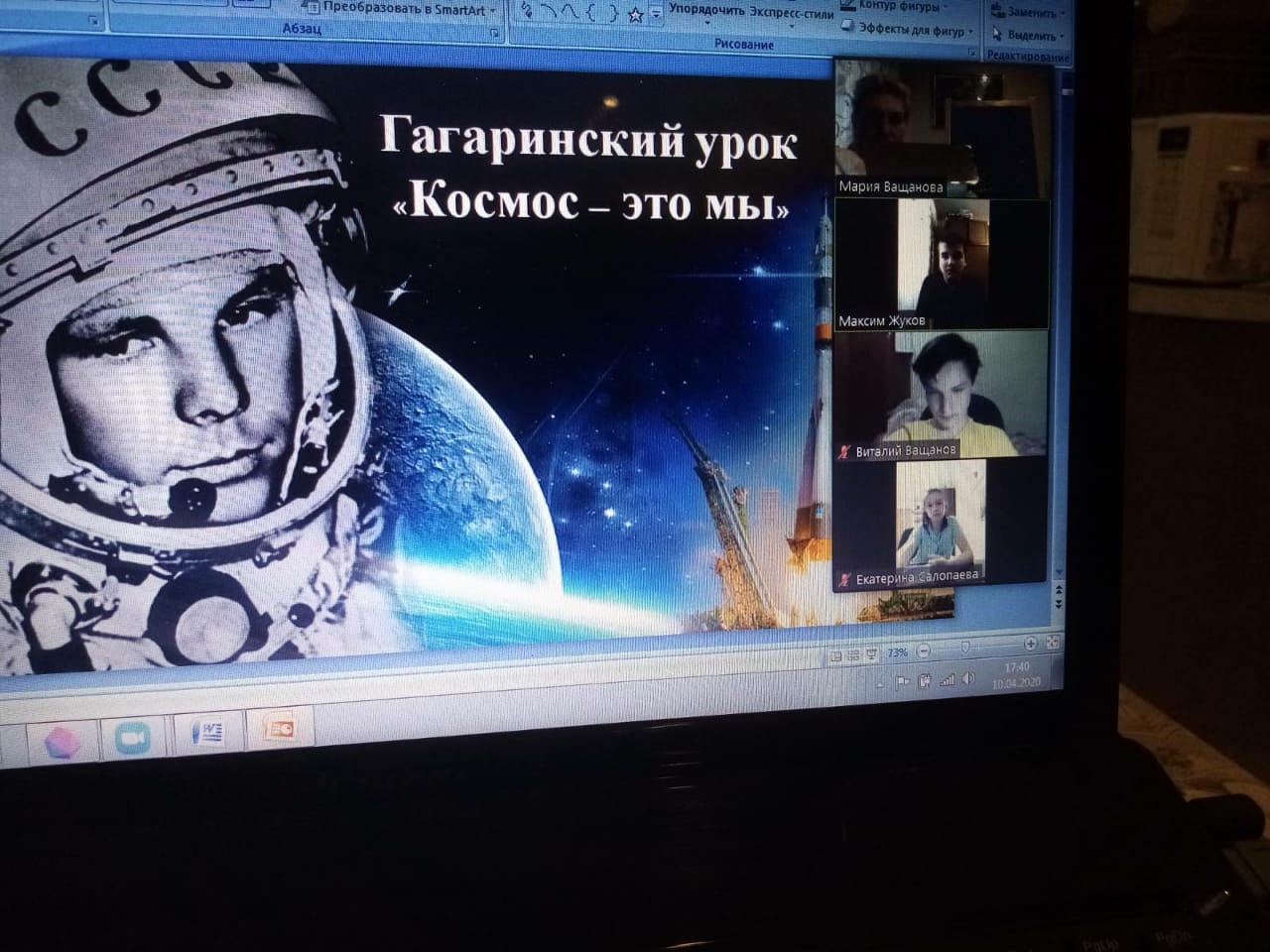
Task: Select Максим Жуков video tile
Action: point(941,264)
